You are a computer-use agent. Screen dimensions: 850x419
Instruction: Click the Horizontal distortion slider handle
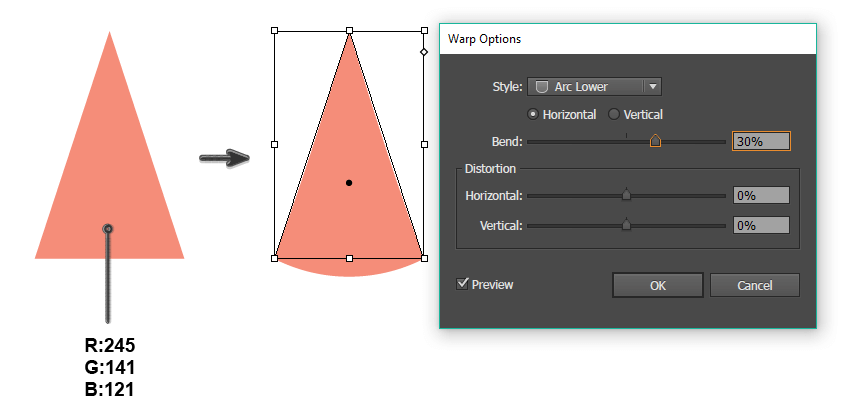pos(627,195)
